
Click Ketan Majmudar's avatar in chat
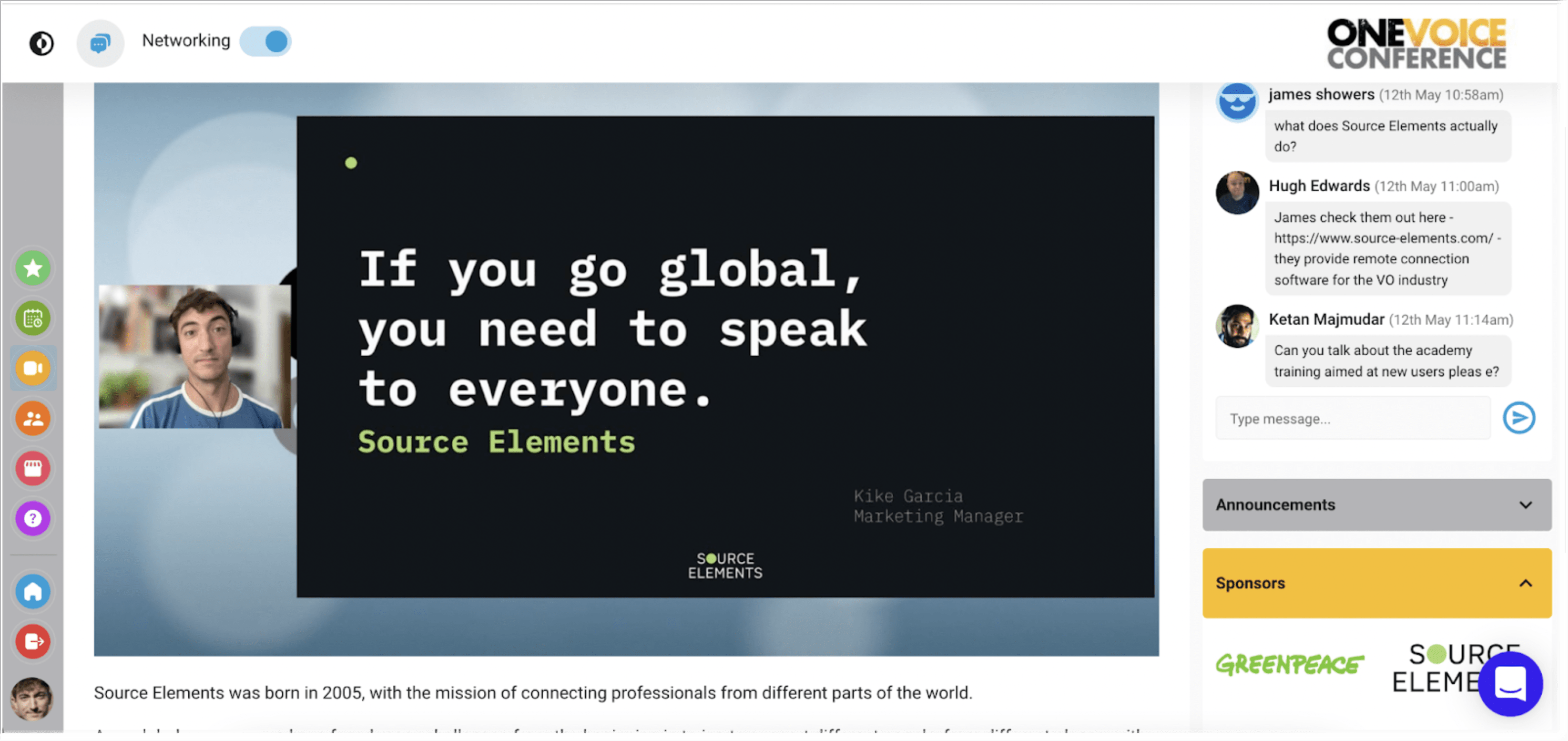(1236, 326)
